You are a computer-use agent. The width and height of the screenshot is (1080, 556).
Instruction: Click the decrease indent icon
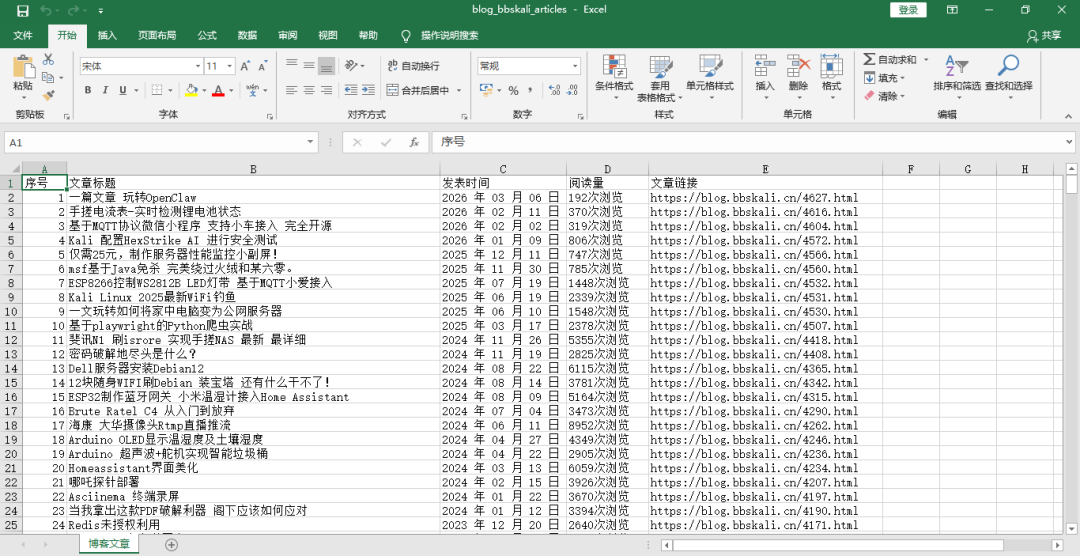coord(351,90)
